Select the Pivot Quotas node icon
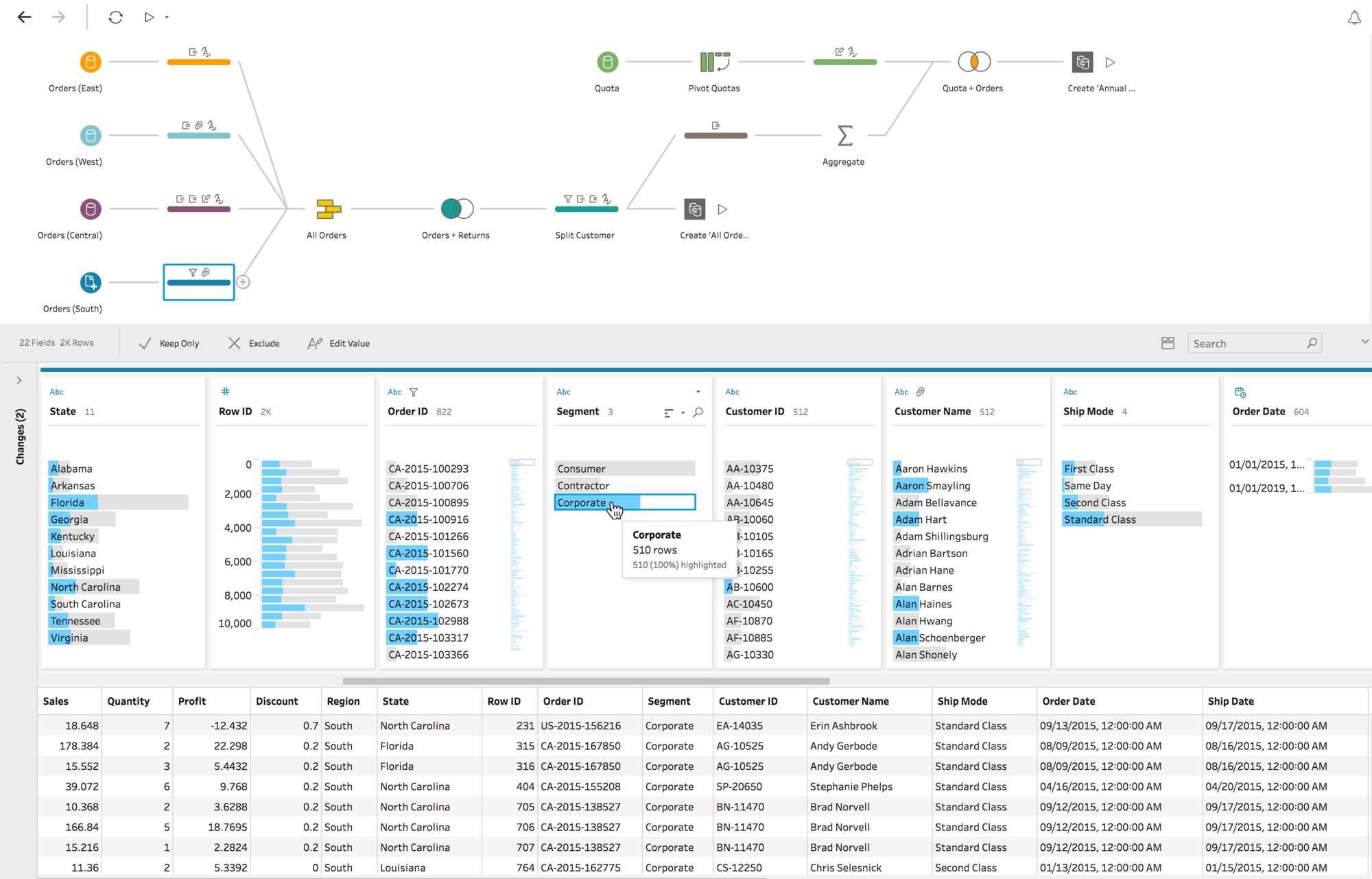 tap(714, 62)
